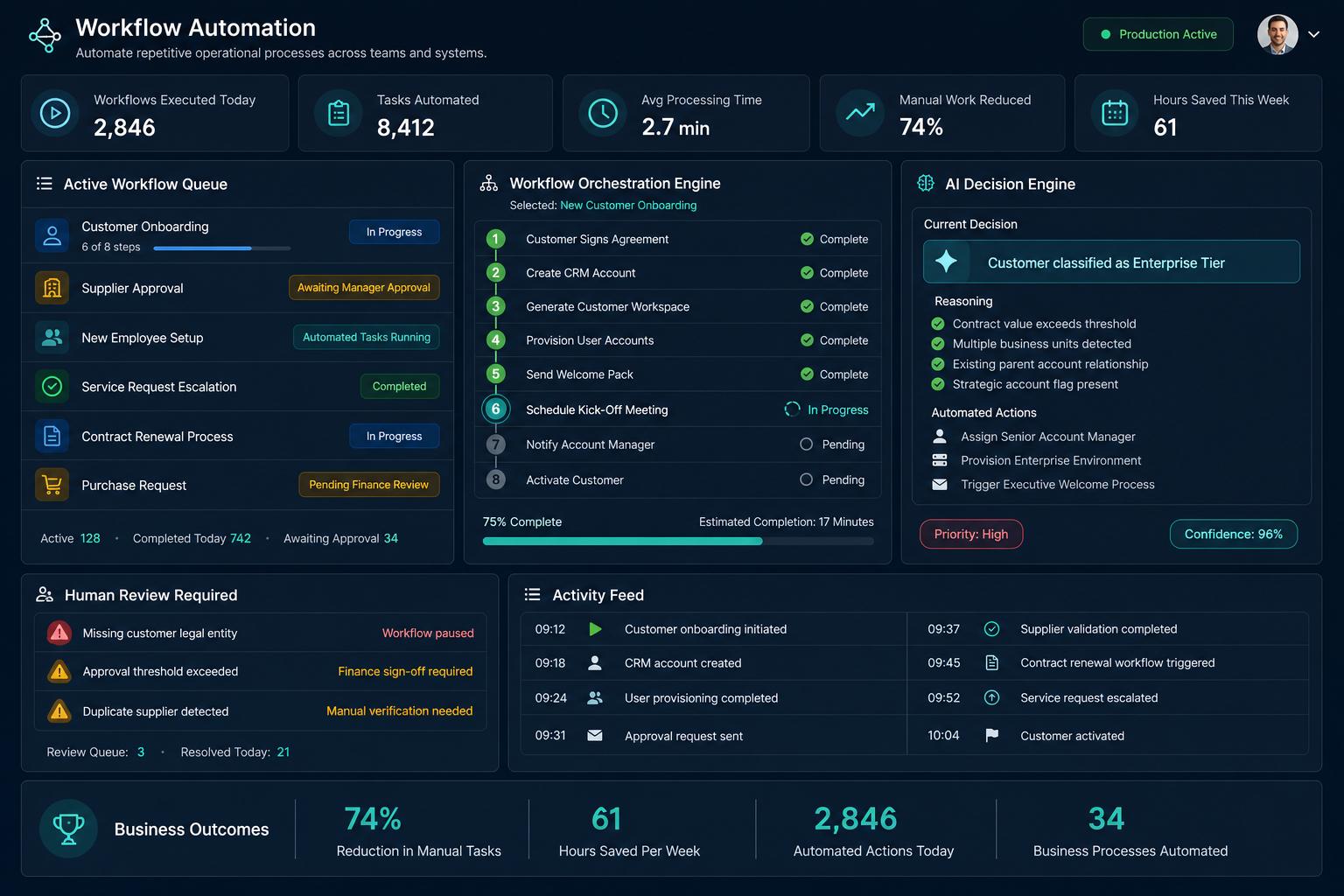
Task: Click the clock icon beside Avg Processing Time
Action: click(603, 113)
